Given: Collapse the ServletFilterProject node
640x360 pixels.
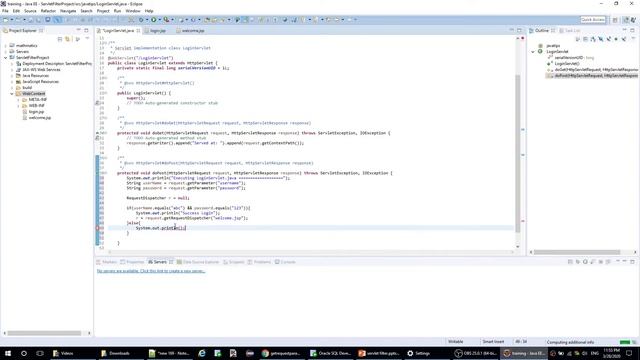Looking at the screenshot, I should click(6, 58).
